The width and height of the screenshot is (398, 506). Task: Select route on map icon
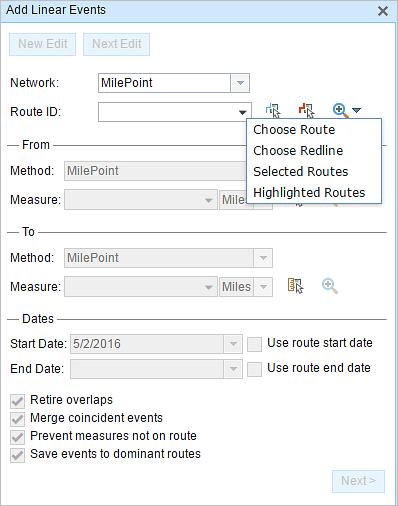[x=273, y=111]
